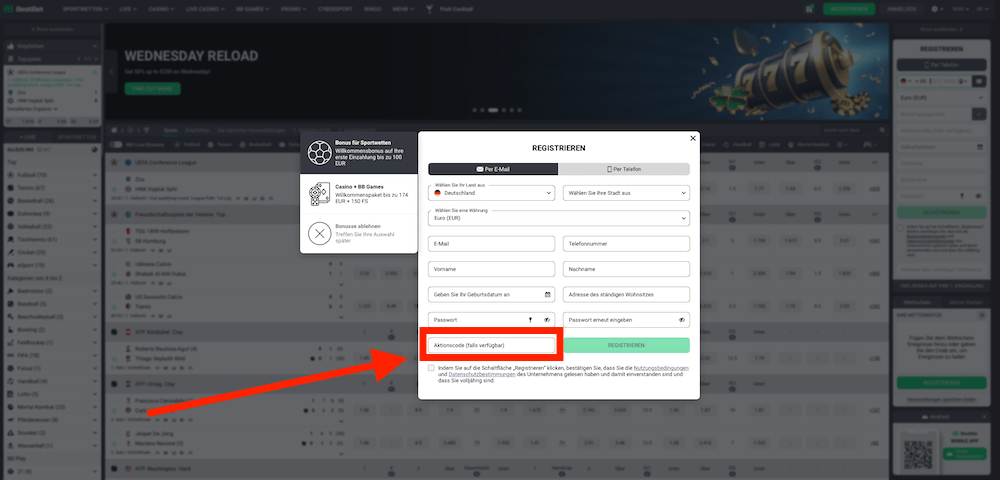Select the Per E-Mail registration tab
Image resolution: width=1000 pixels, height=480 pixels.
coord(493,169)
